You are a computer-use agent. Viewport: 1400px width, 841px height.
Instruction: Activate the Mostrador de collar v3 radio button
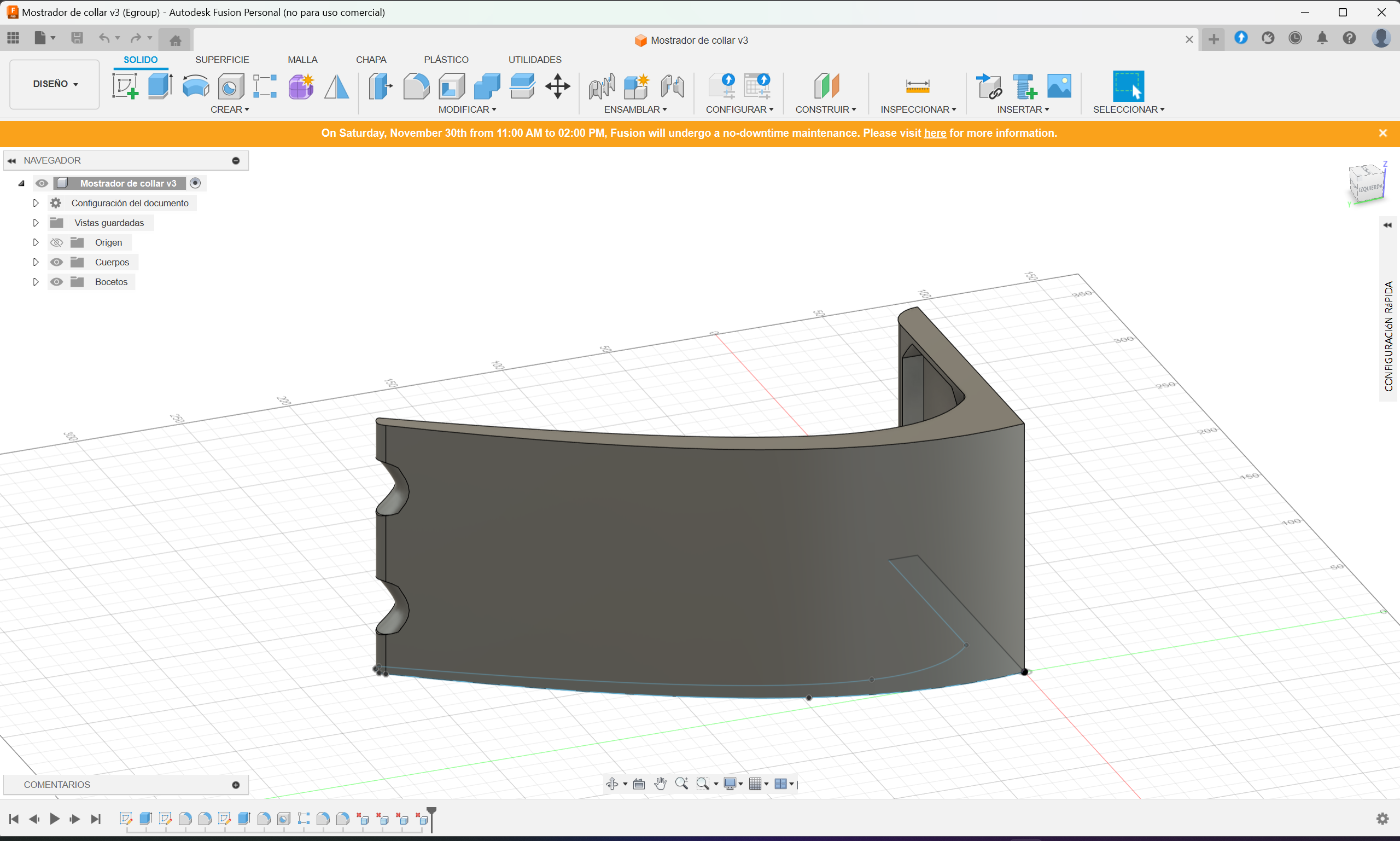pyautogui.click(x=195, y=183)
